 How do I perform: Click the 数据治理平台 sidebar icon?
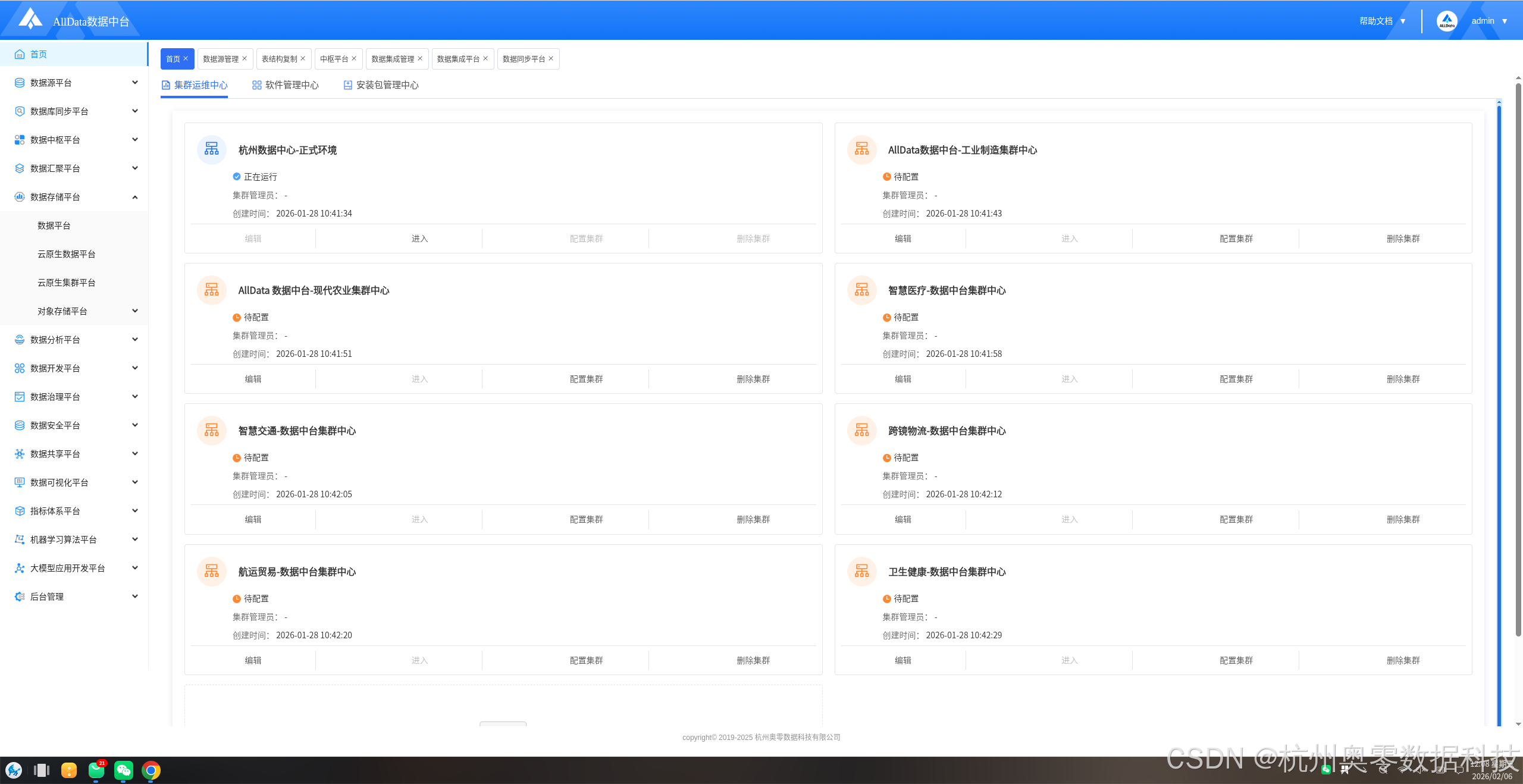(20, 397)
